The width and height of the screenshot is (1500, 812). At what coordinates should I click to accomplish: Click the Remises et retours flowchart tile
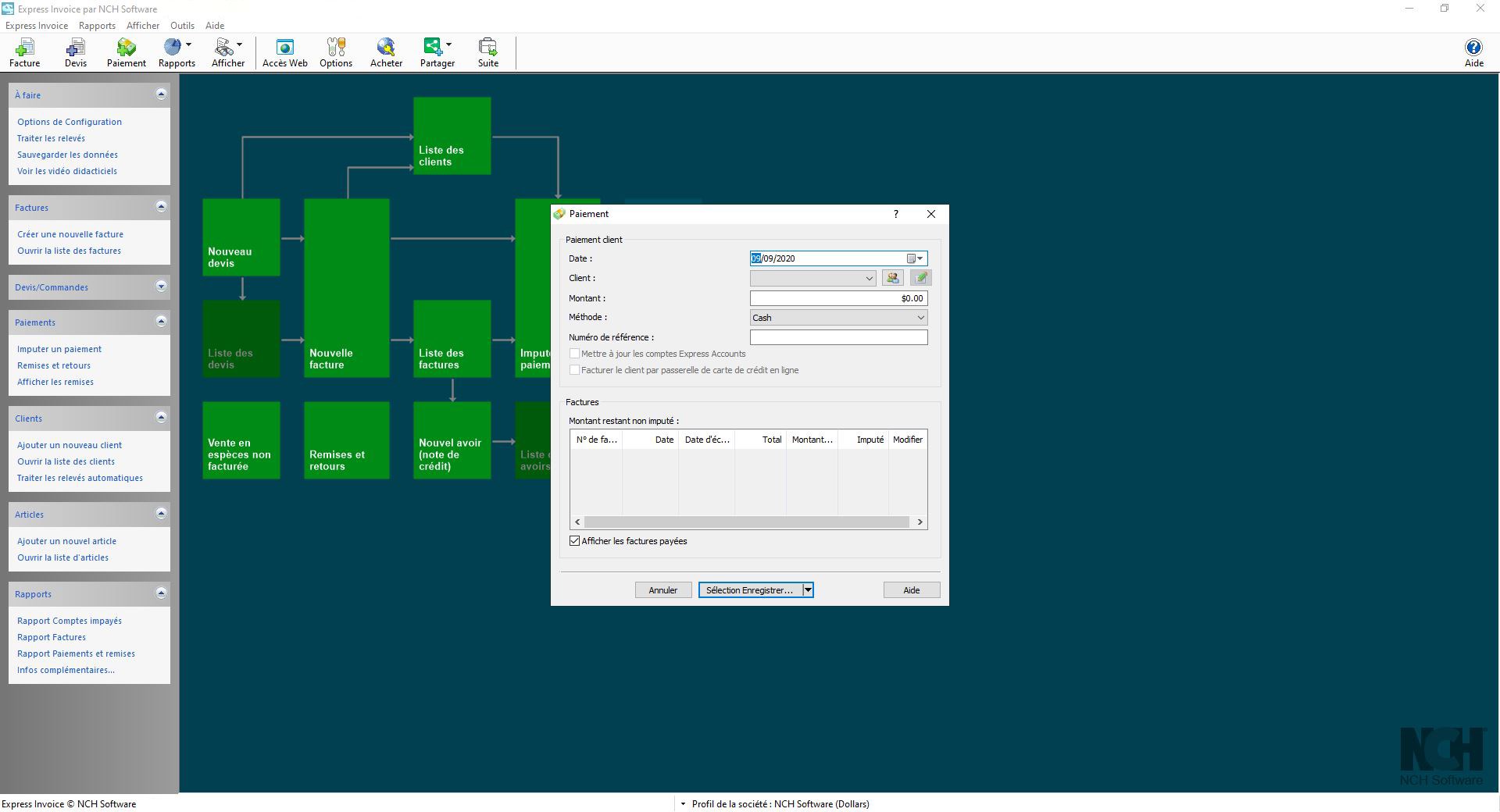pyautogui.click(x=347, y=440)
